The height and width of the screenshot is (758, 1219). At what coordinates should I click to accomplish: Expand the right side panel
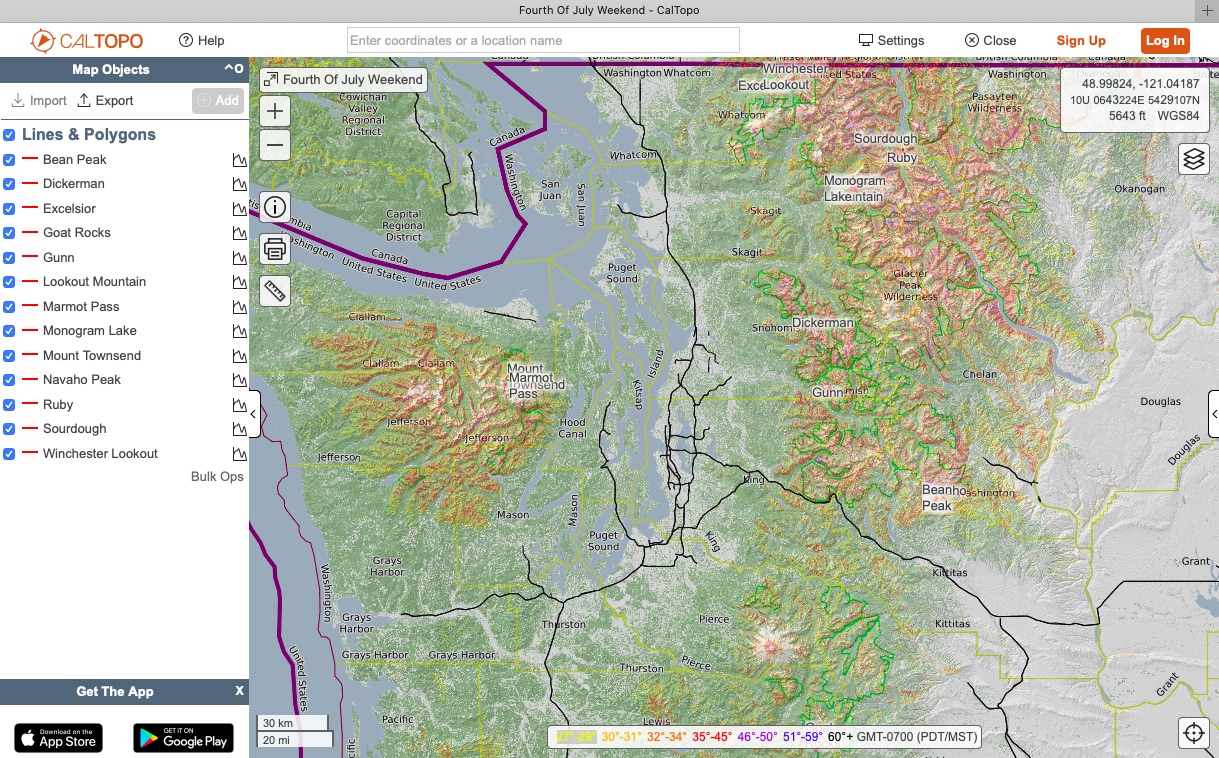click(x=1213, y=414)
